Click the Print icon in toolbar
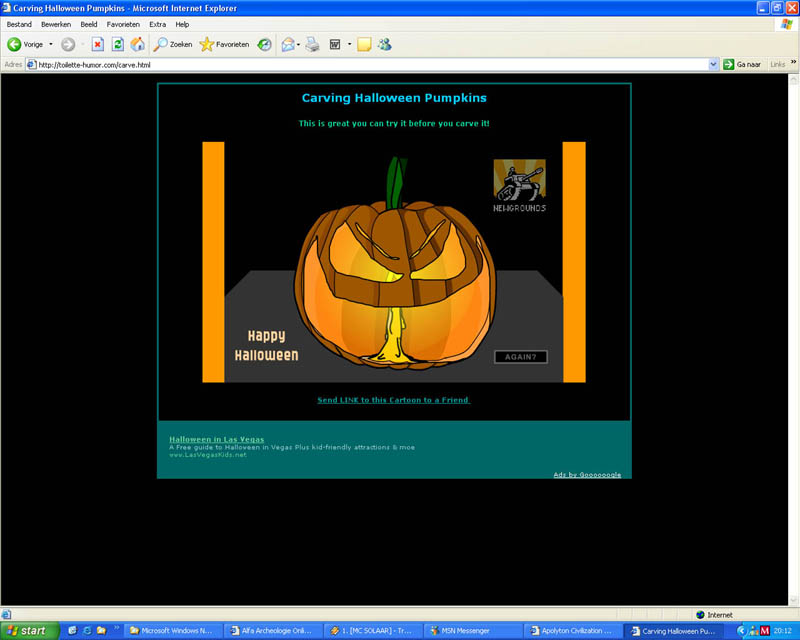 [x=312, y=44]
